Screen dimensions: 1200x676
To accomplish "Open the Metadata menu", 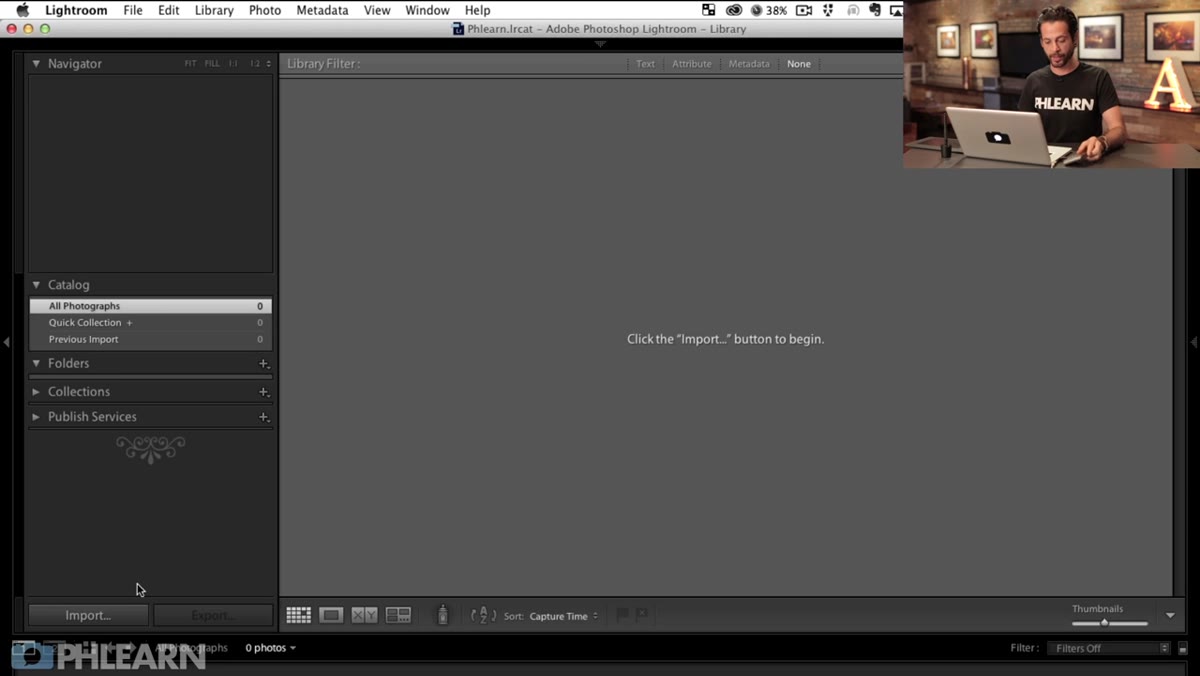I will 322,10.
